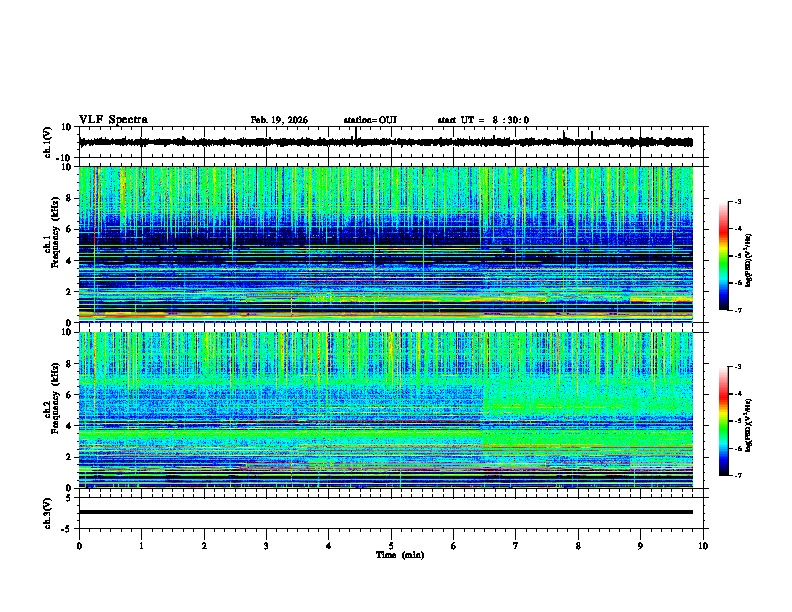Click the "ch.1(V)" waveform axis label
The image size is (792, 612).
[x=48, y=142]
